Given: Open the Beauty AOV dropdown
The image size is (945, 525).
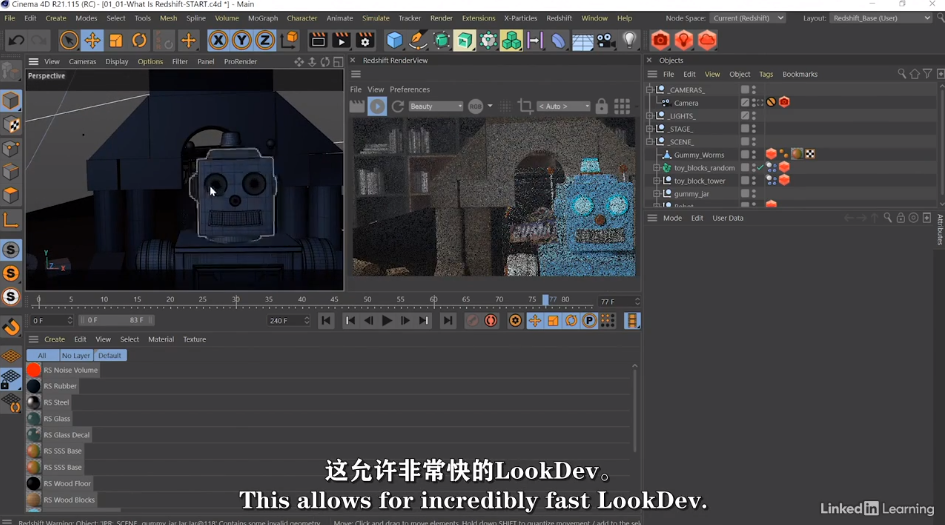Looking at the screenshot, I should [x=436, y=106].
